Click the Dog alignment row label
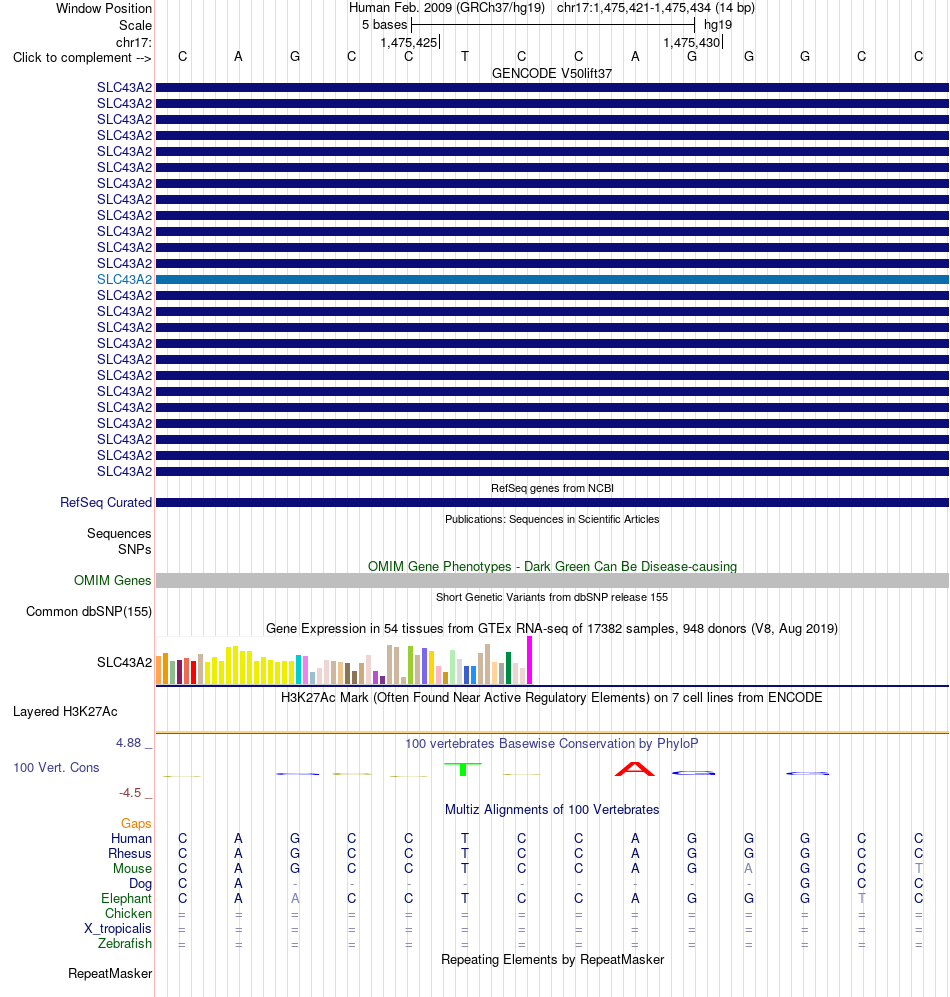The width and height of the screenshot is (950, 997). 141,883
